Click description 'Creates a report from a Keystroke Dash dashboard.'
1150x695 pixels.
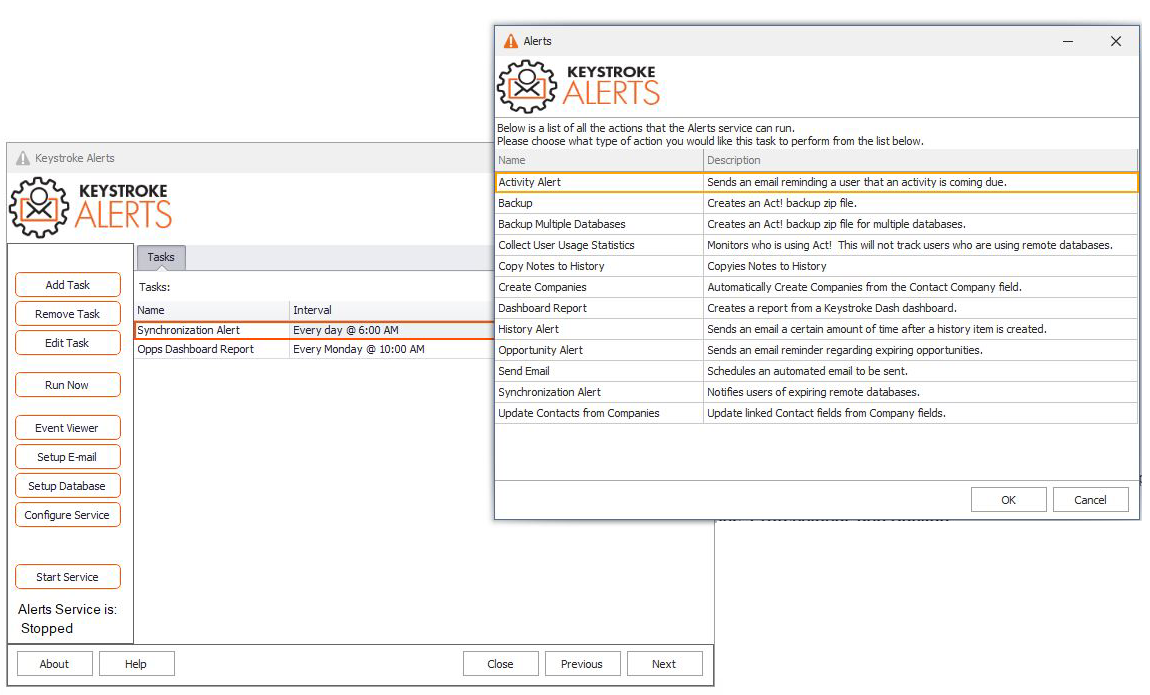[832, 308]
